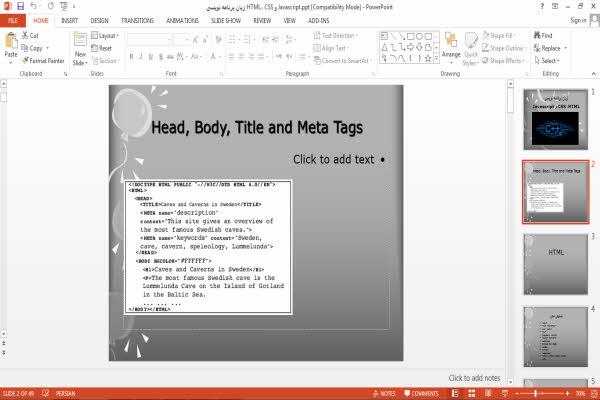Click the 'Click to add text' placeholder
The height and width of the screenshot is (400, 600).
pos(334,160)
